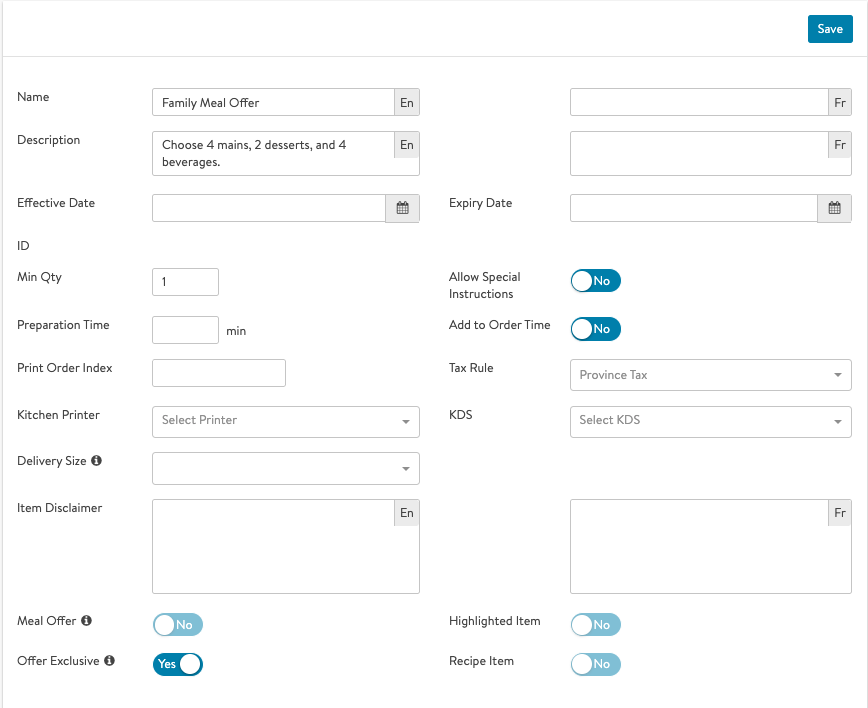The height and width of the screenshot is (708, 868).
Task: Click the French Description text area
Action: (698, 154)
